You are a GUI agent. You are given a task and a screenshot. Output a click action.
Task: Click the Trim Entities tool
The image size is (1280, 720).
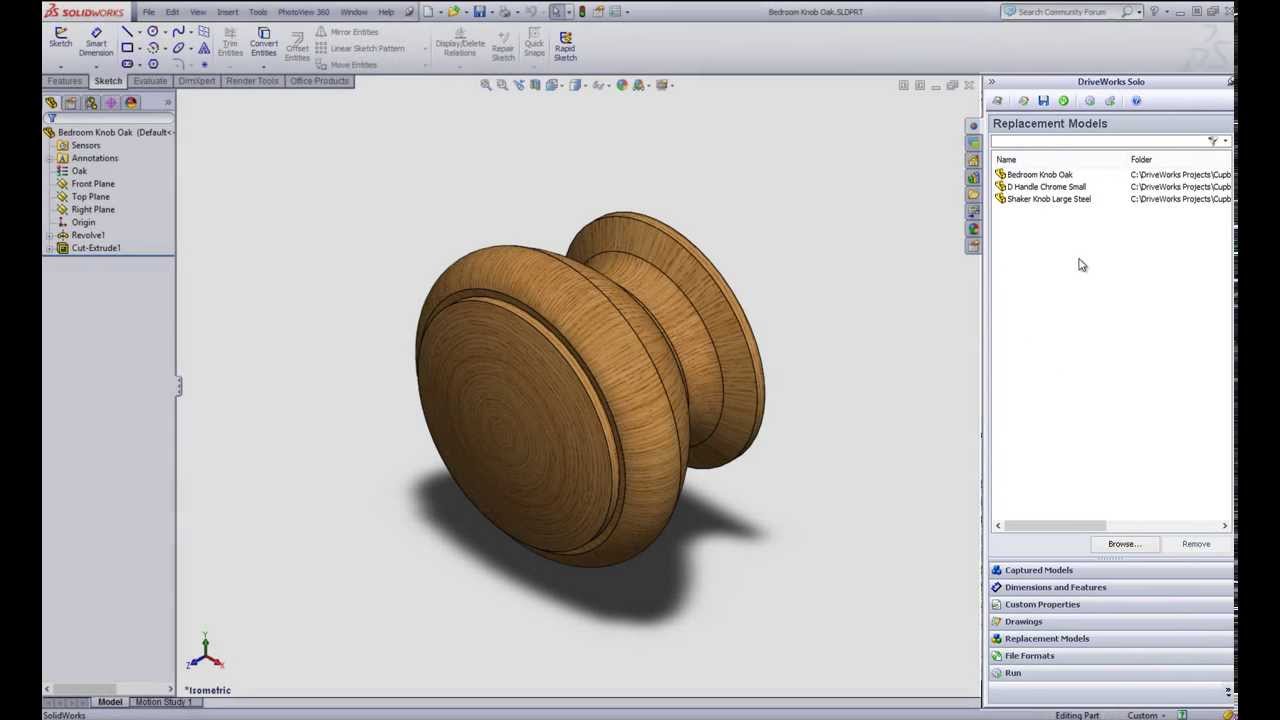pyautogui.click(x=230, y=41)
